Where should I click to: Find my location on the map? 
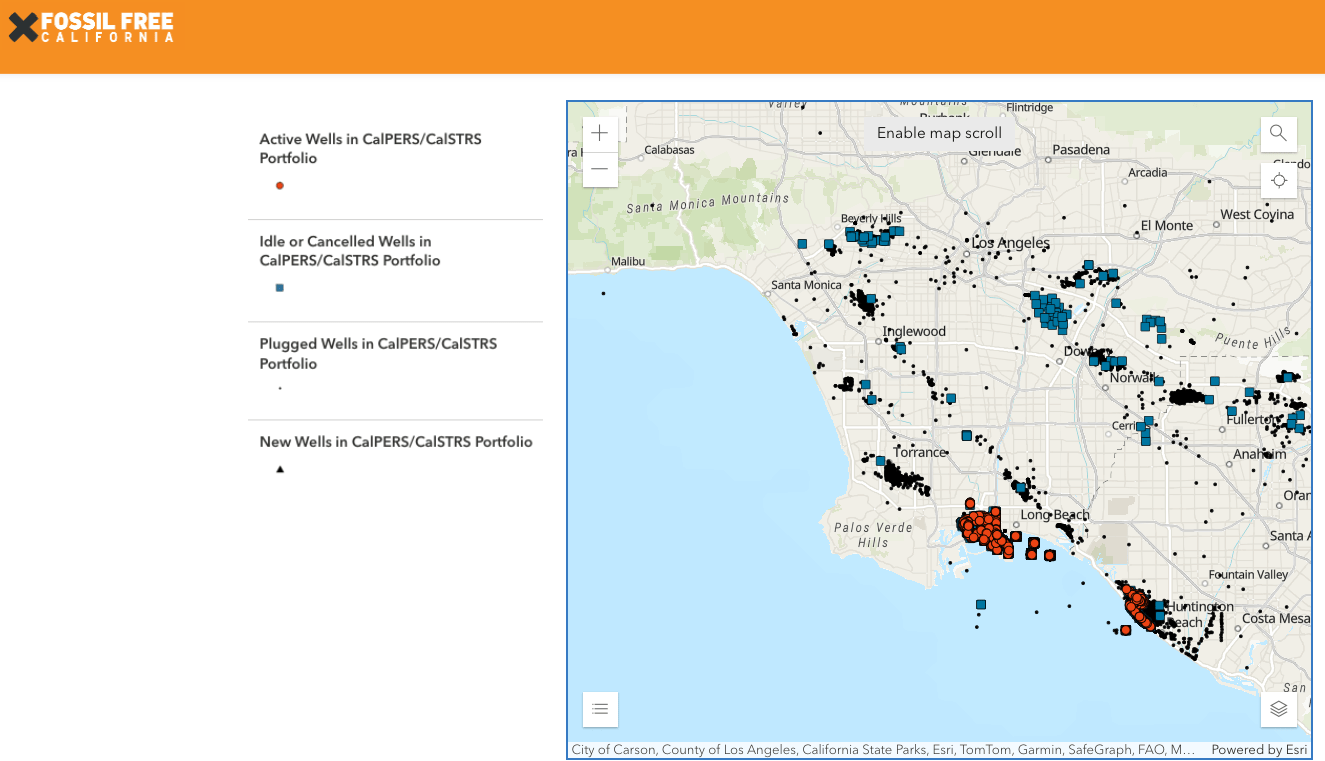tap(1278, 181)
